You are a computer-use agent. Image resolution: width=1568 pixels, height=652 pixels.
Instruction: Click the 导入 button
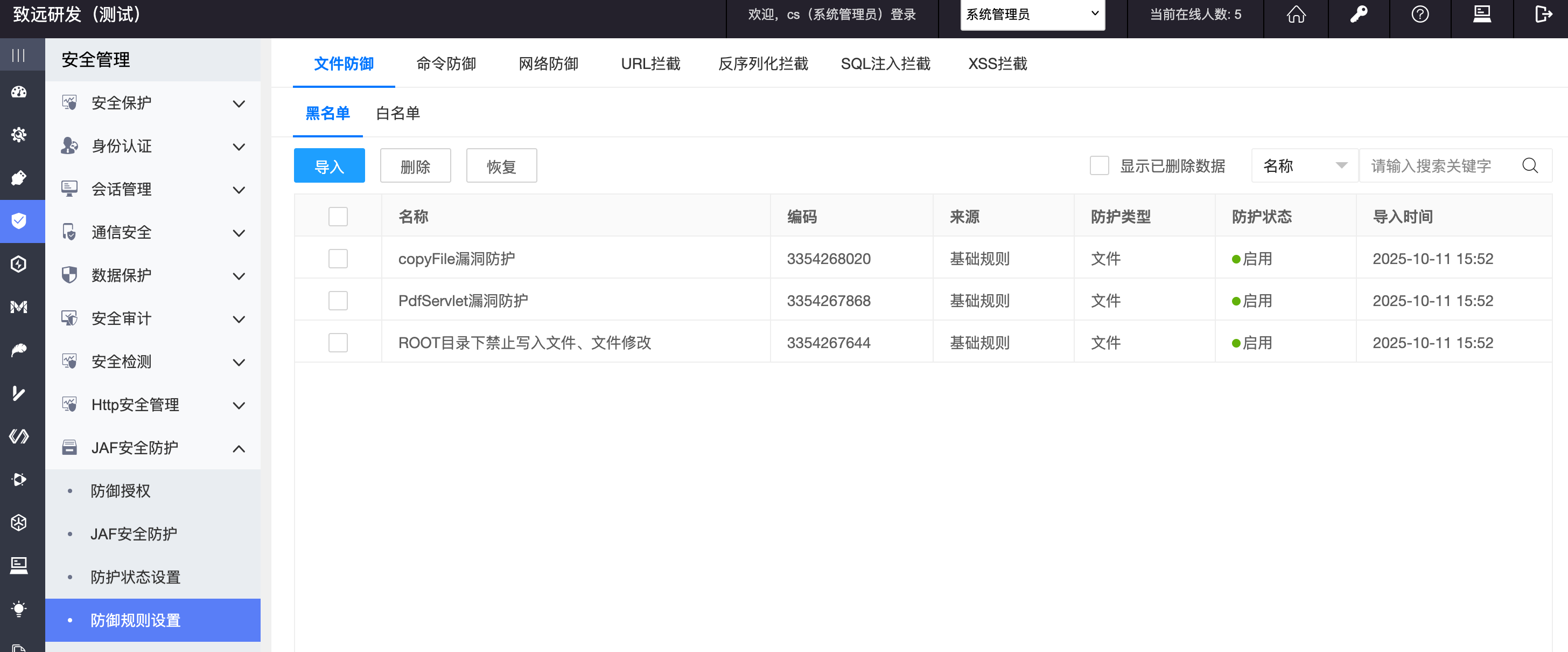330,166
